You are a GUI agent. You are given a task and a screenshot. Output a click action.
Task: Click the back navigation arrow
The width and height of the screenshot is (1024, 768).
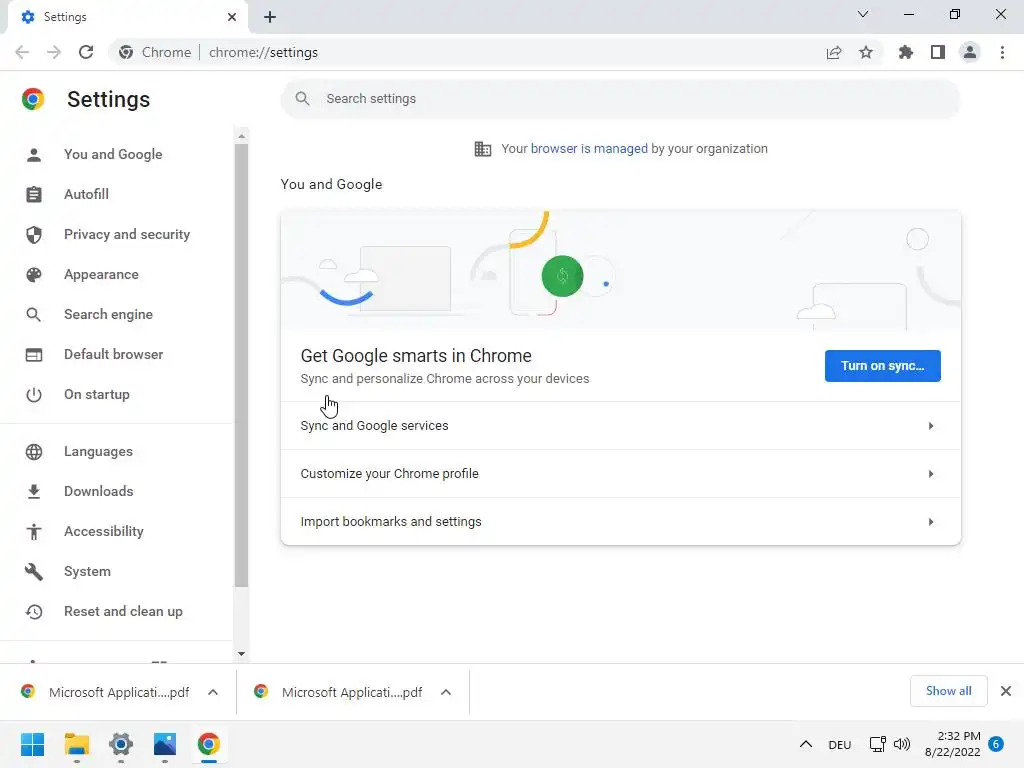[x=22, y=52]
